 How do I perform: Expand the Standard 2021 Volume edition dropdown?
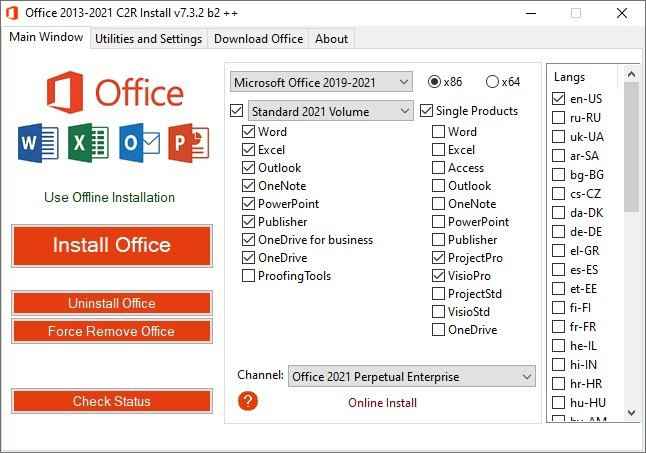pos(330,111)
